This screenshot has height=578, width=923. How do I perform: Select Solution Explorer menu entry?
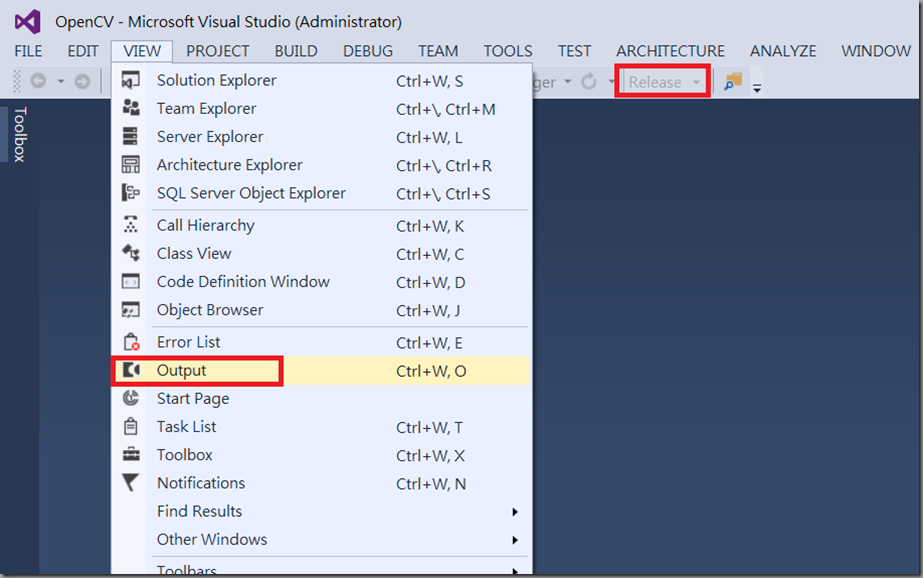[x=321, y=80]
